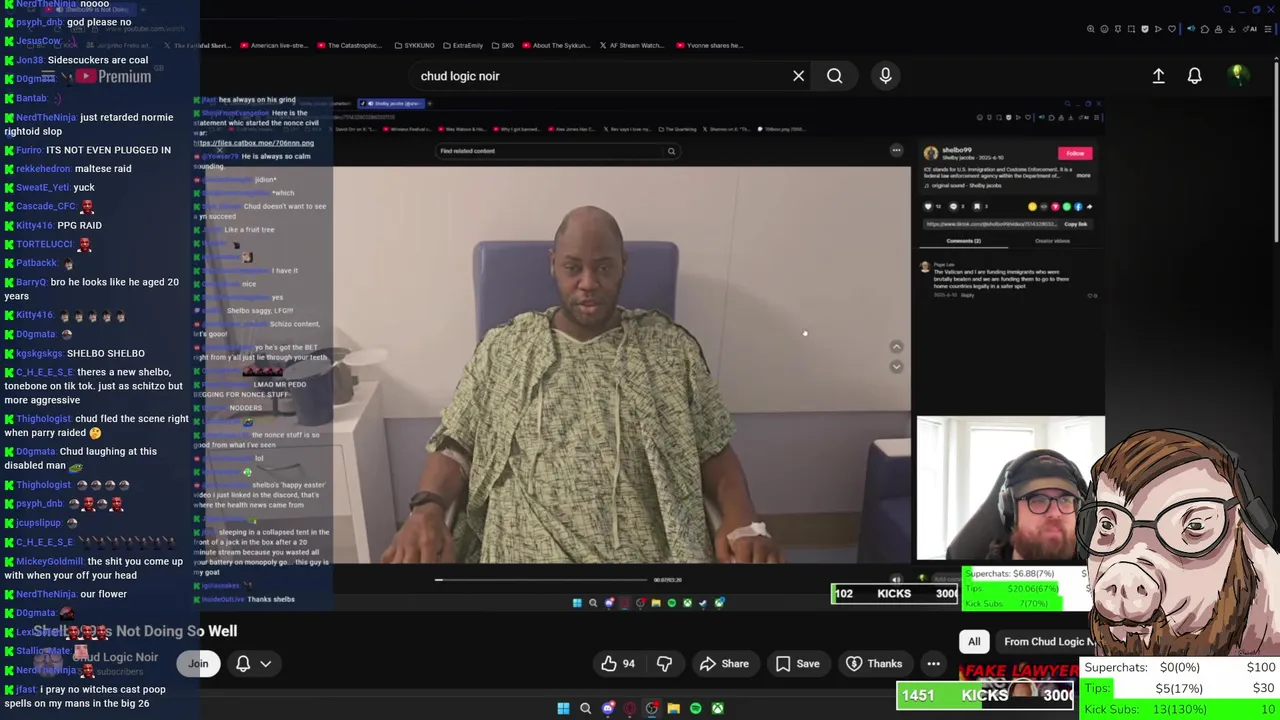Open the TikTok share arrow icon
Image resolution: width=1280 pixels, height=720 pixels.
[1089, 207]
